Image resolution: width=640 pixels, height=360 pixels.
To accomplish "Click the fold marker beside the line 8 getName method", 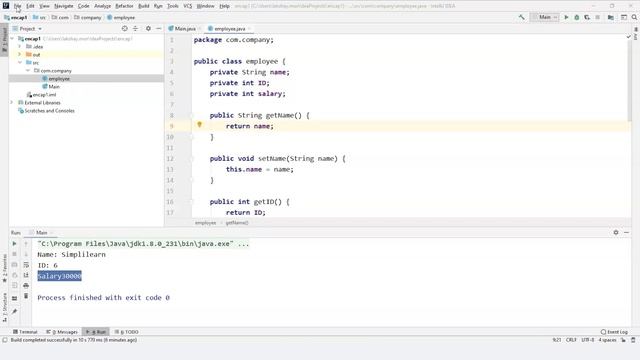I will pyautogui.click(x=191, y=116).
